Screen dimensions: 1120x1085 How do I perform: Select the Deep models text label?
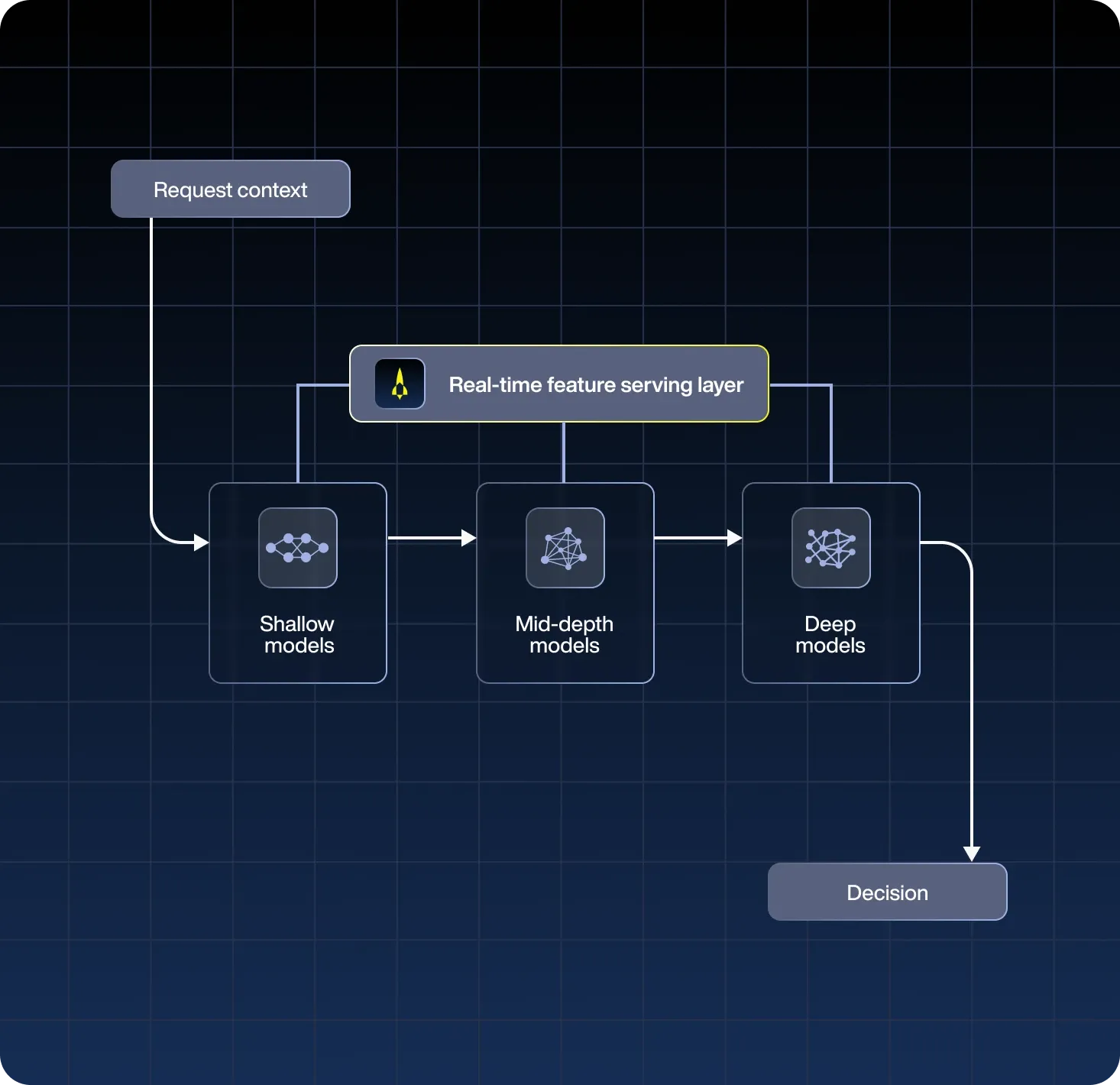click(x=830, y=634)
